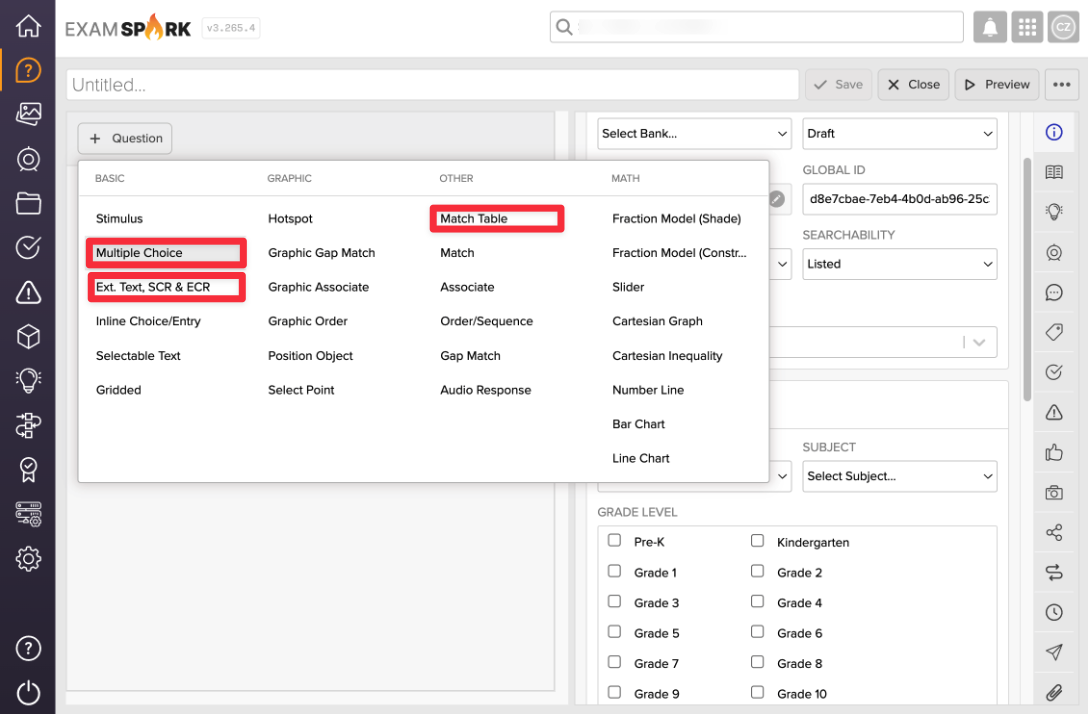Viewport: 1088px width, 714px height.
Task: Click the properties panel vertical scrollbar
Action: click(1027, 280)
